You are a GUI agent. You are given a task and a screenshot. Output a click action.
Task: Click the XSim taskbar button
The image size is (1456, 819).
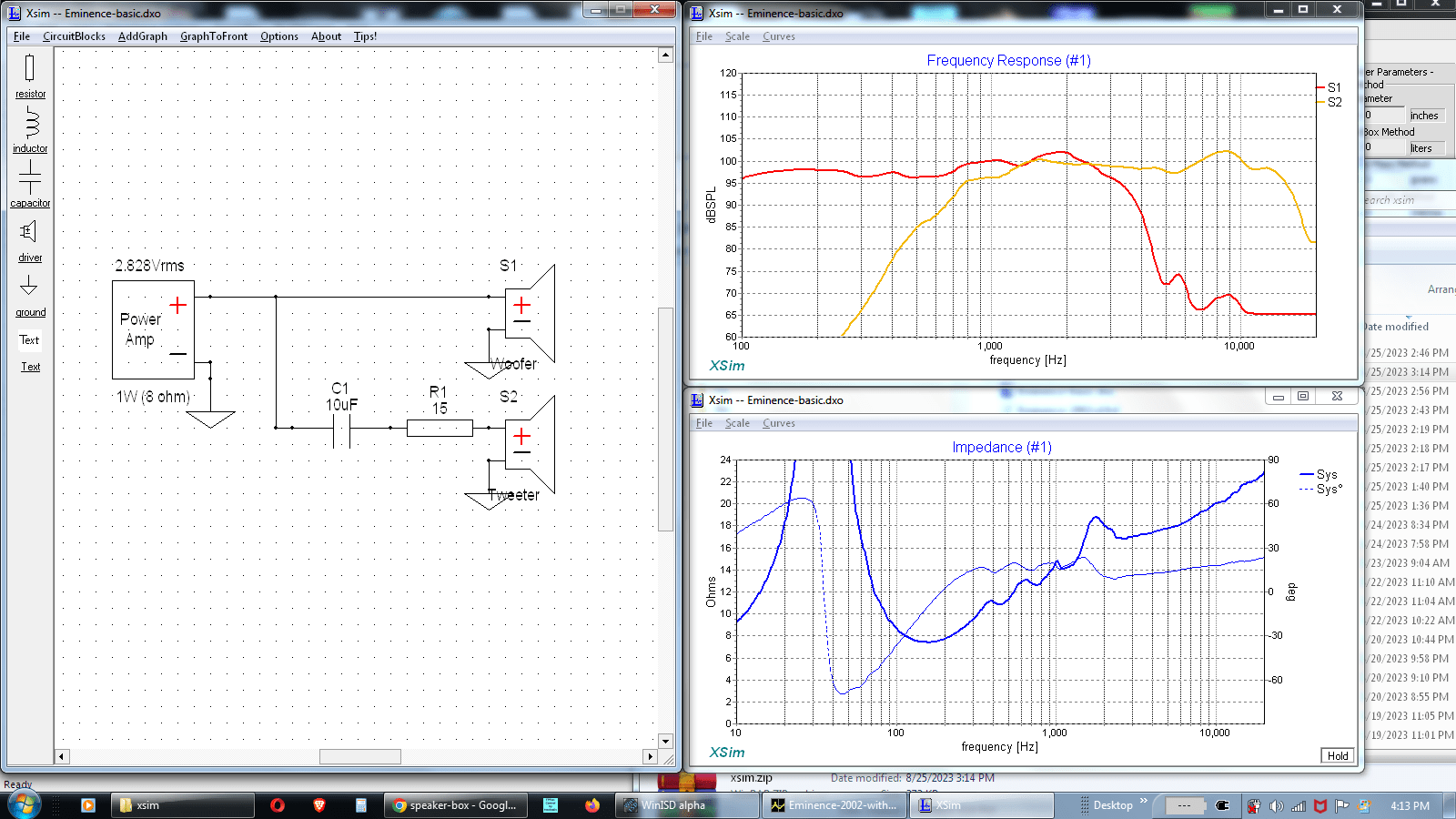[982, 805]
